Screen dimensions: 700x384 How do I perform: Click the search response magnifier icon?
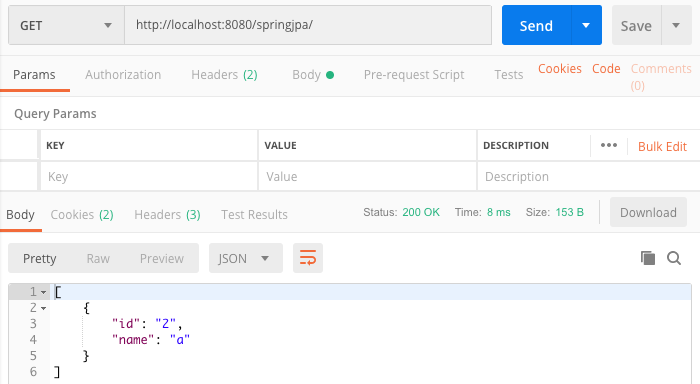click(674, 258)
